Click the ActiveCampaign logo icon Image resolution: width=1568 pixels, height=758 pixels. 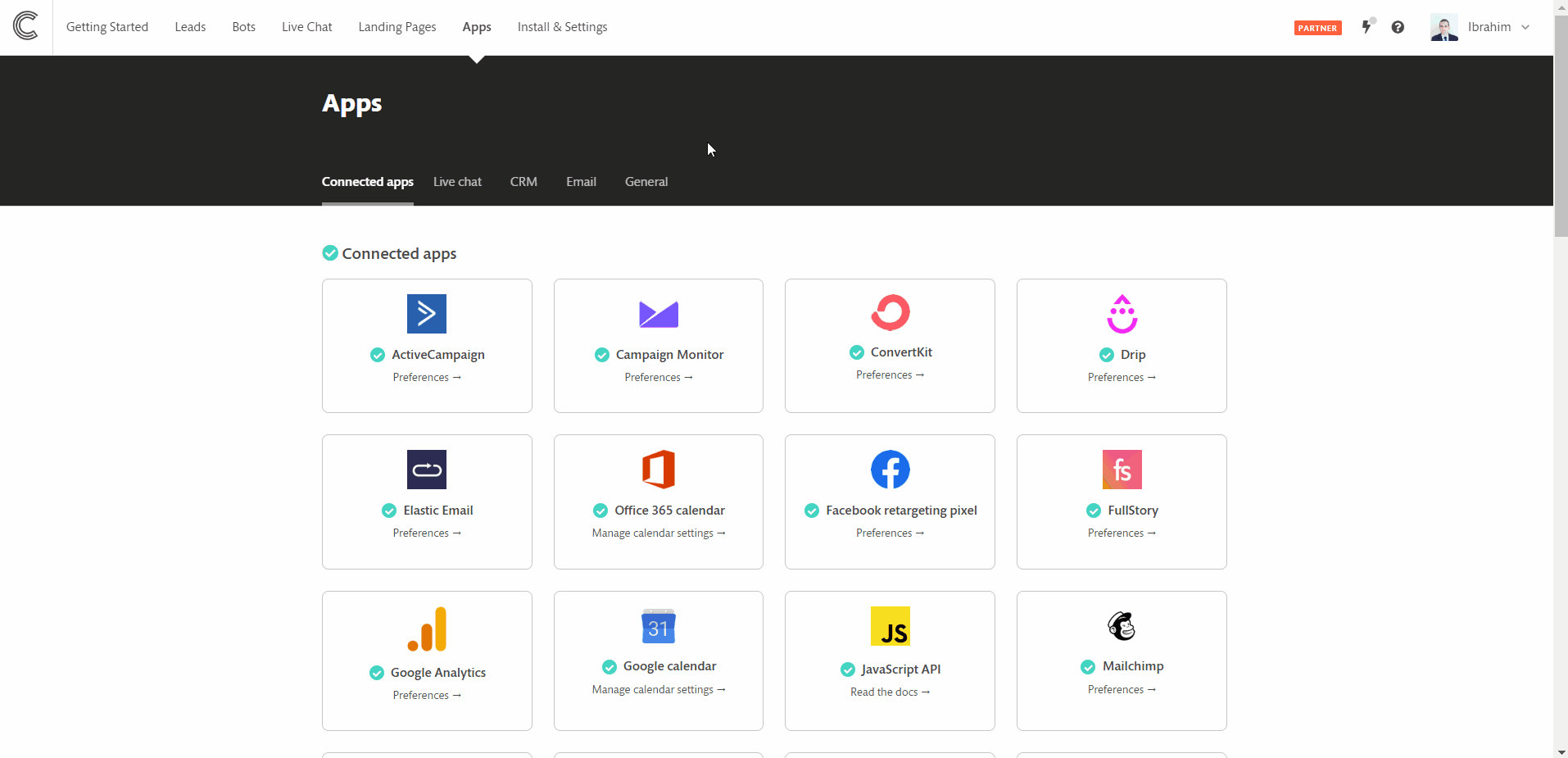click(x=427, y=314)
